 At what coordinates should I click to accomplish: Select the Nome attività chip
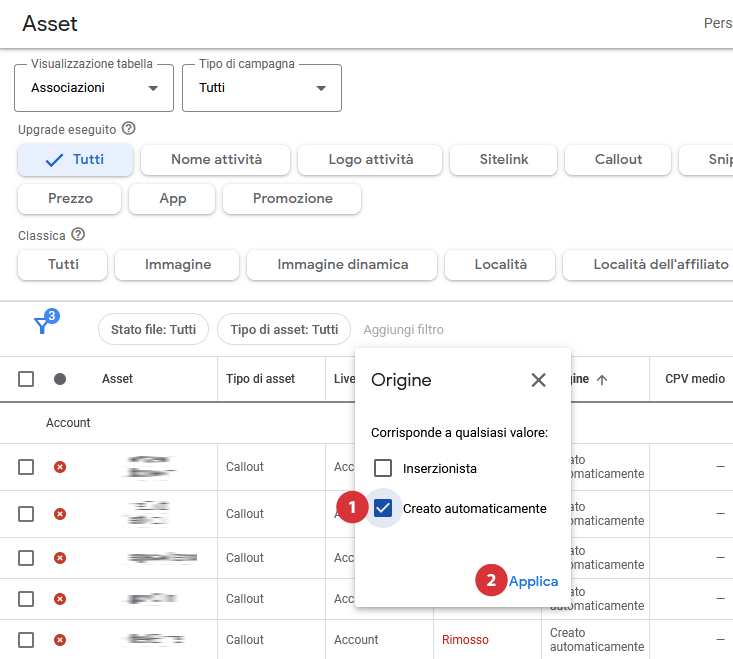pos(216,159)
